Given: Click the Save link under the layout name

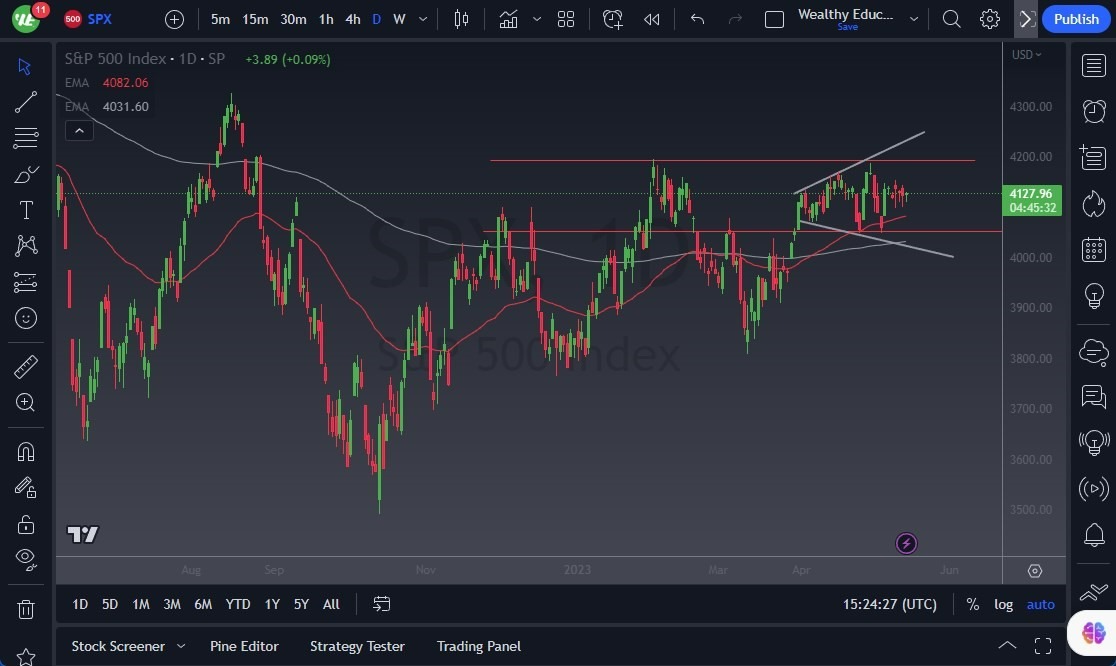Looking at the screenshot, I should (x=847, y=27).
